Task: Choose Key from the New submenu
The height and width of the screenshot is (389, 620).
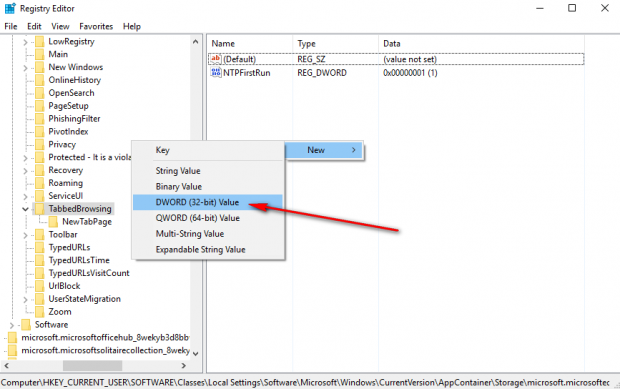Action: coord(208,150)
